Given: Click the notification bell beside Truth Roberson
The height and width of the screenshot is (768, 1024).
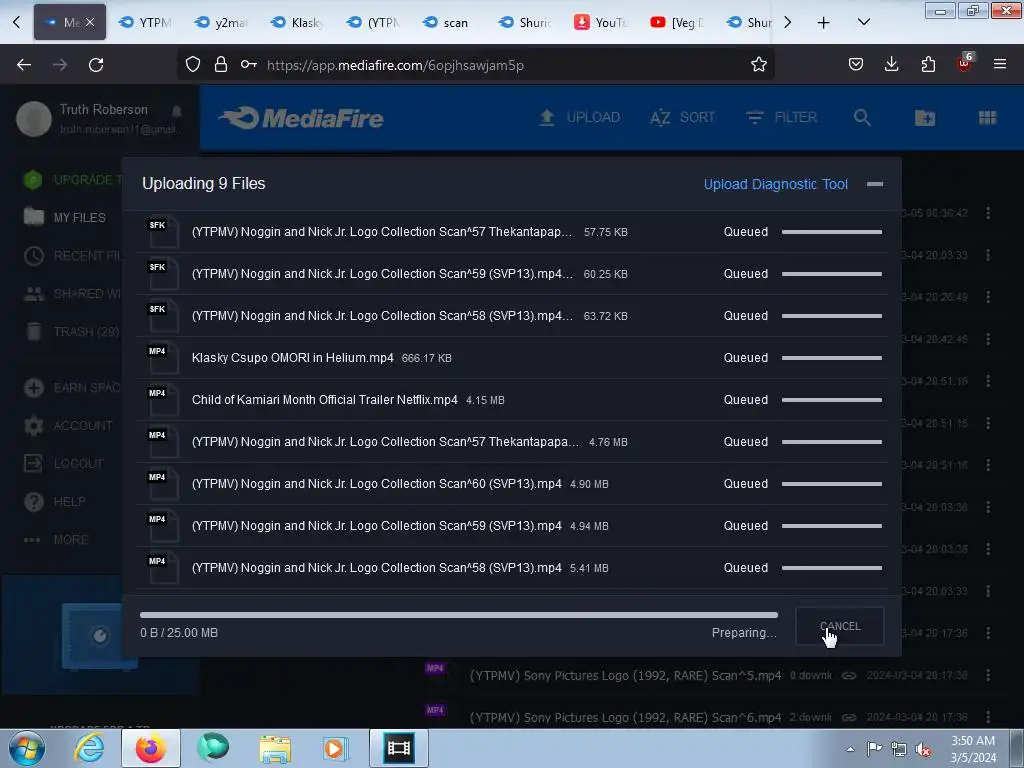Looking at the screenshot, I should (x=177, y=111).
